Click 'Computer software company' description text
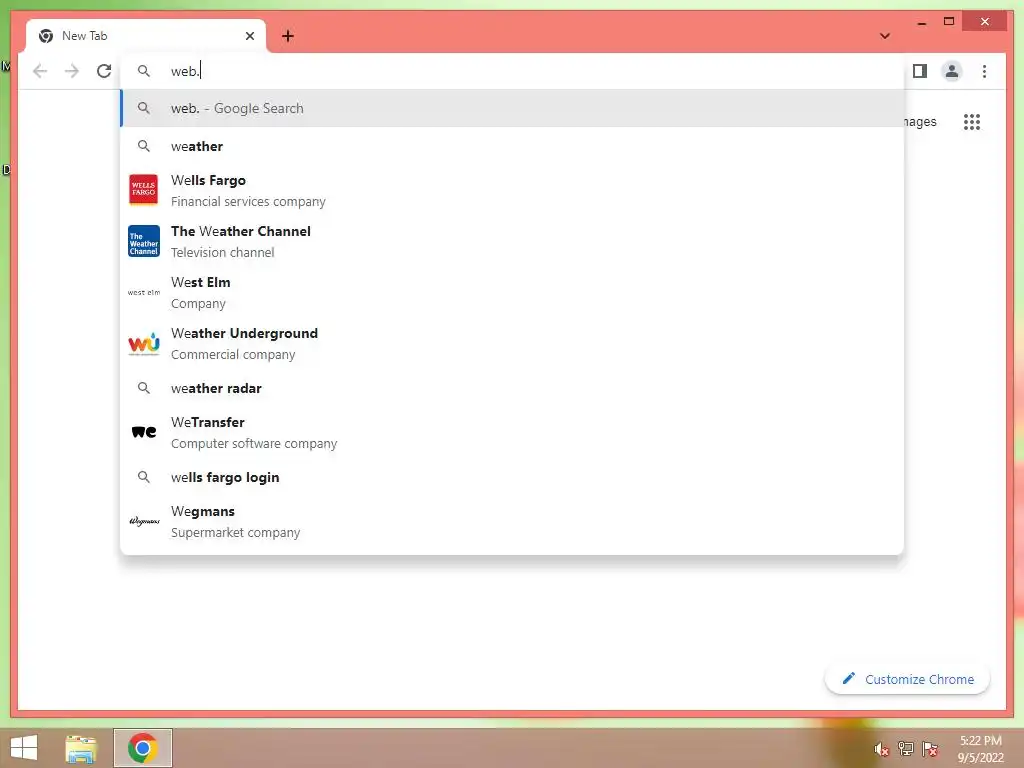The height and width of the screenshot is (768, 1024). click(x=254, y=443)
